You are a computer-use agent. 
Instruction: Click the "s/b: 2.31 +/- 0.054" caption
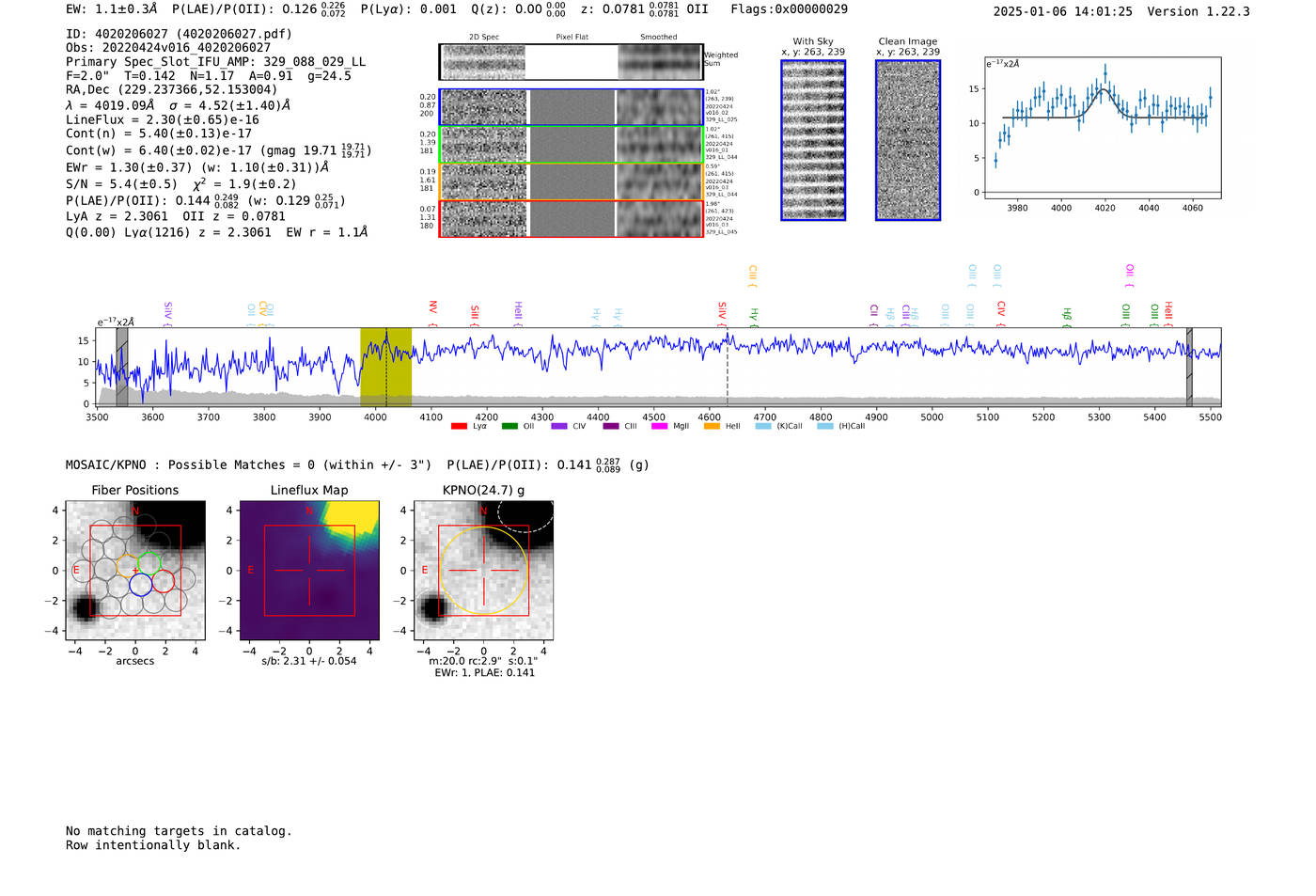[309, 661]
